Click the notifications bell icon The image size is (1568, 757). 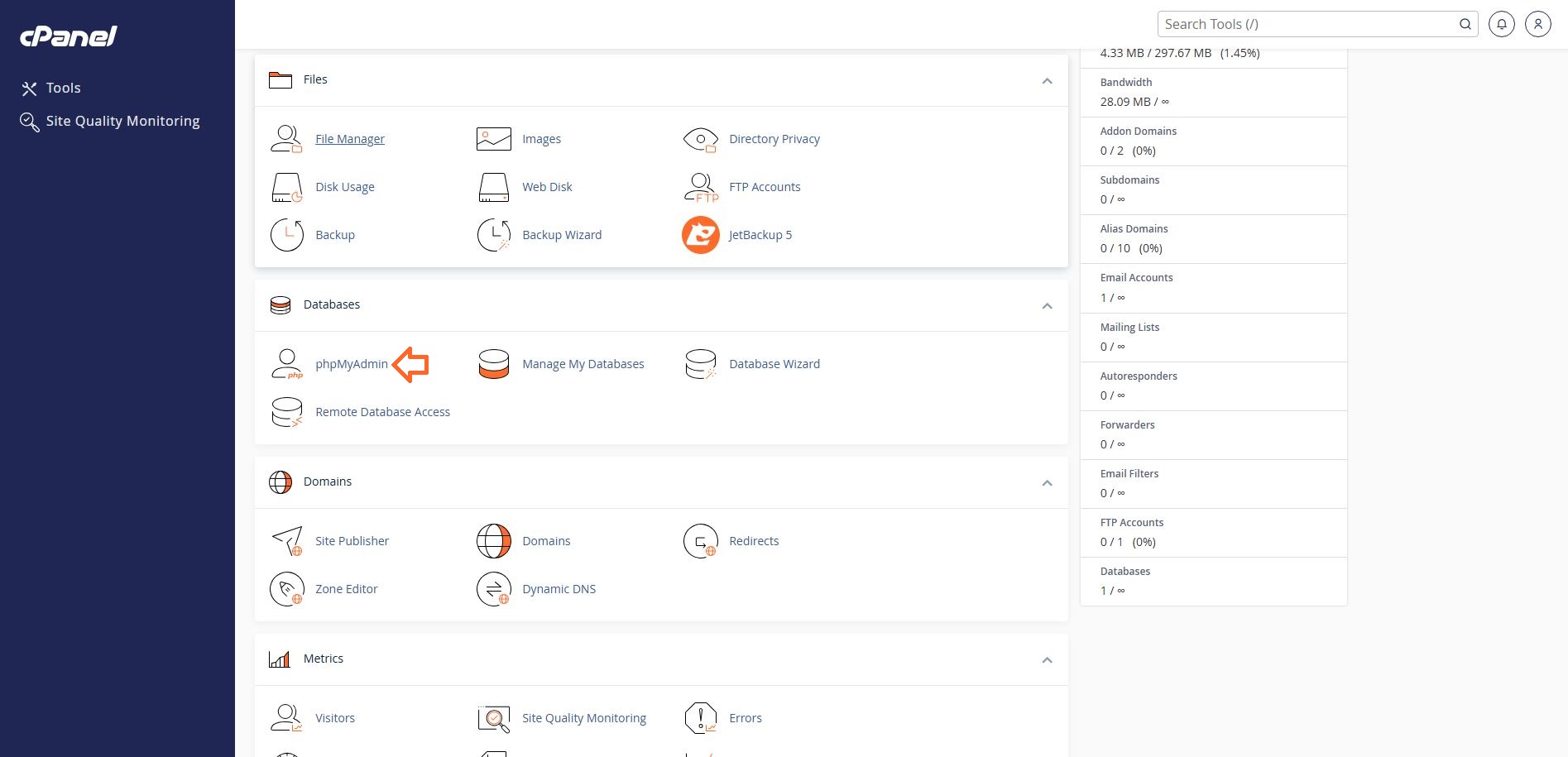pos(1501,24)
